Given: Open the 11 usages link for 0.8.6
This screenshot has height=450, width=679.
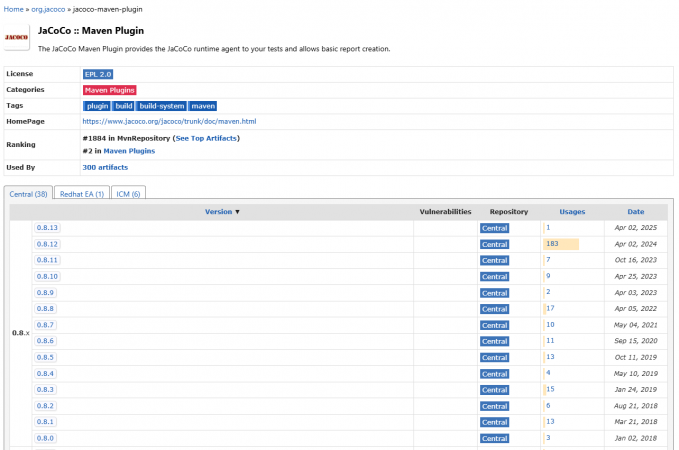Looking at the screenshot, I should pos(550,341).
